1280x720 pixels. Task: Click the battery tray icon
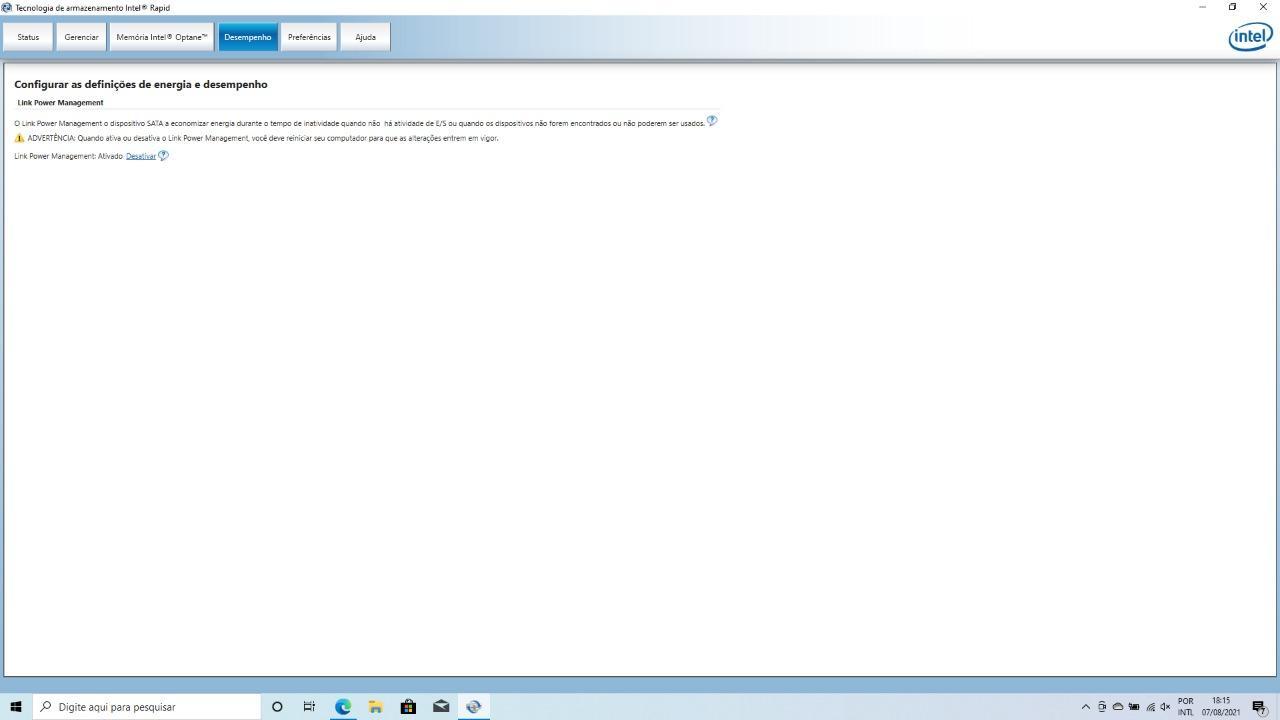pos(1134,707)
